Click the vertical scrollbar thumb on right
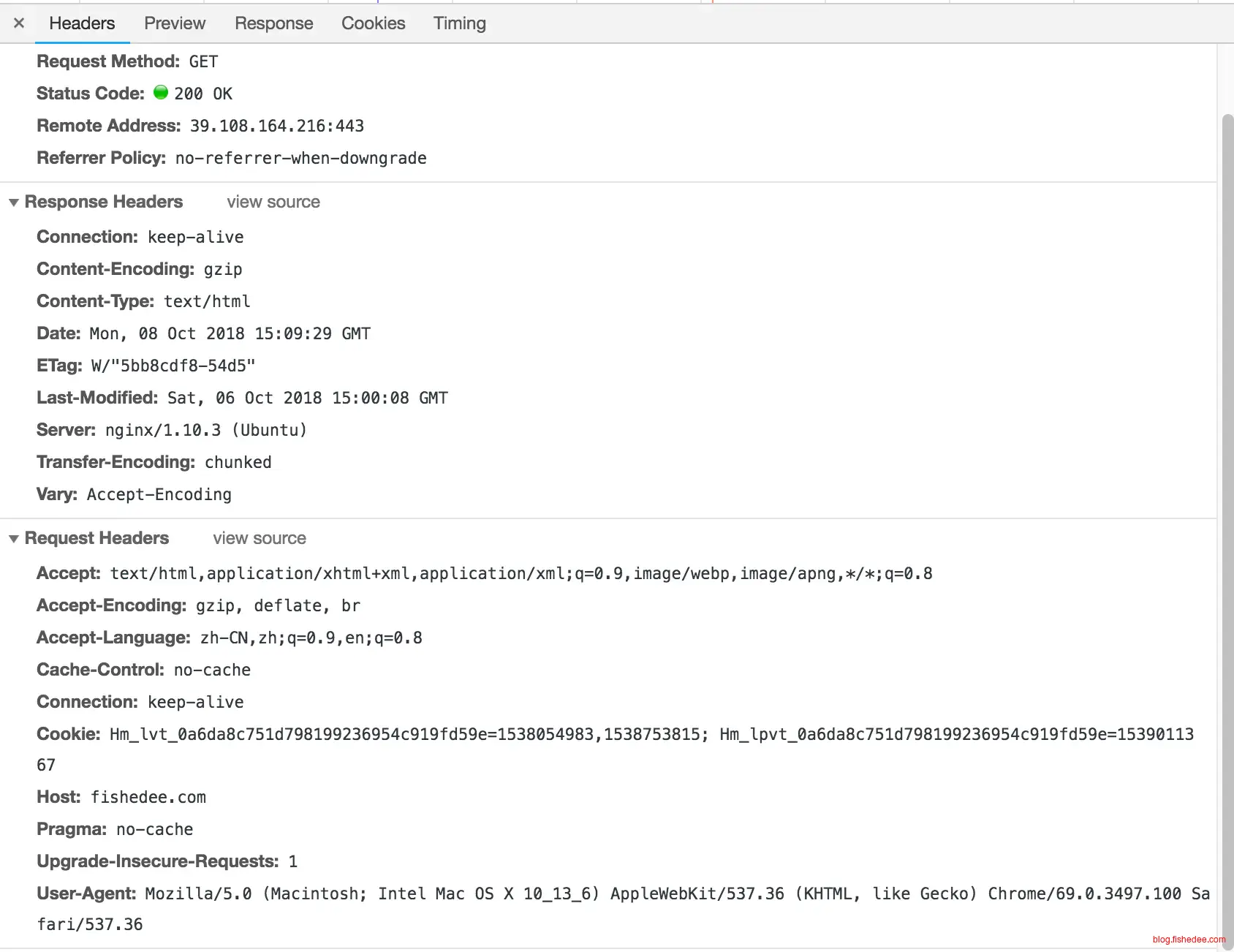 [1227, 512]
